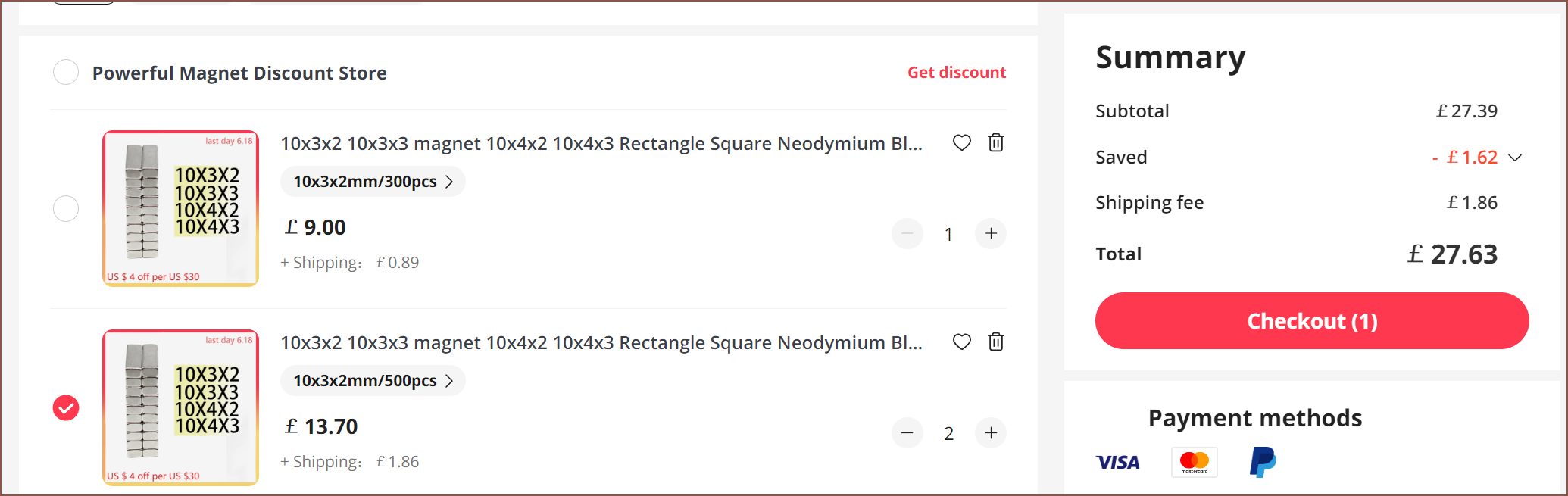Decrease quantity of 300pcs item
1568x496 pixels.
907,234
